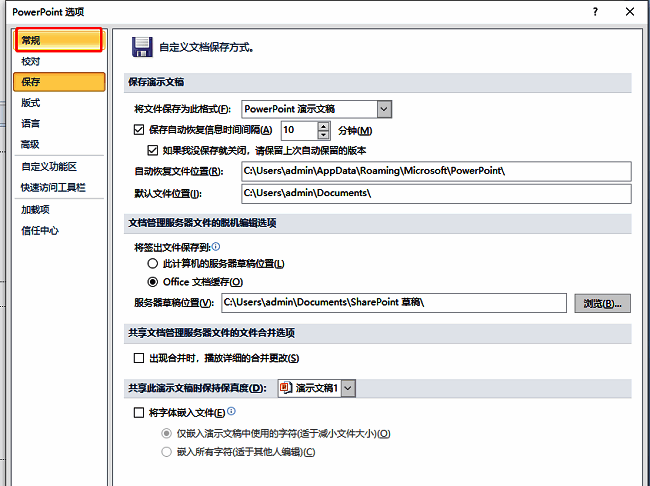Click the 默认文件位置 path field

click(436, 193)
